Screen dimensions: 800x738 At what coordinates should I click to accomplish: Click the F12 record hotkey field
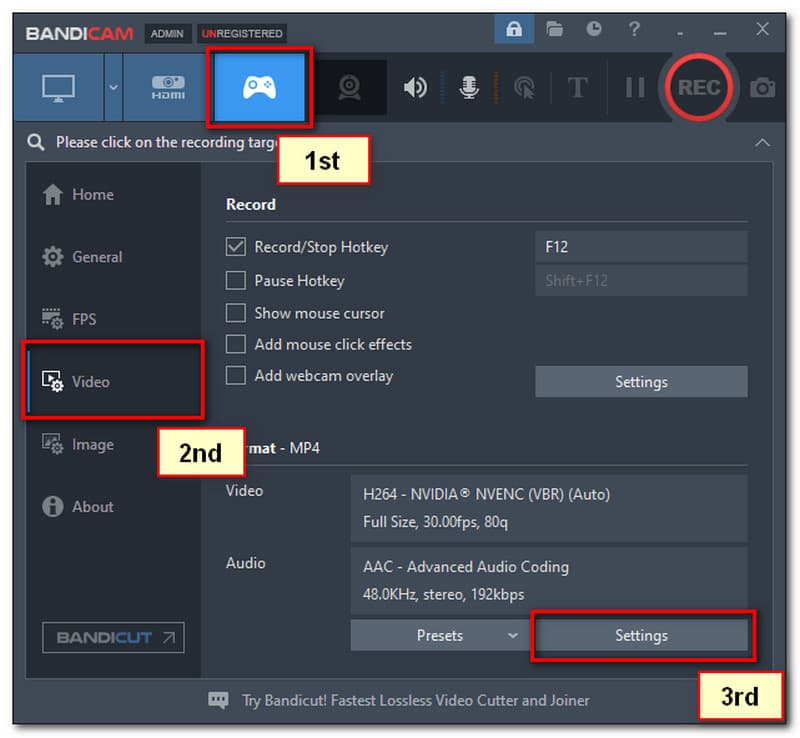641,247
